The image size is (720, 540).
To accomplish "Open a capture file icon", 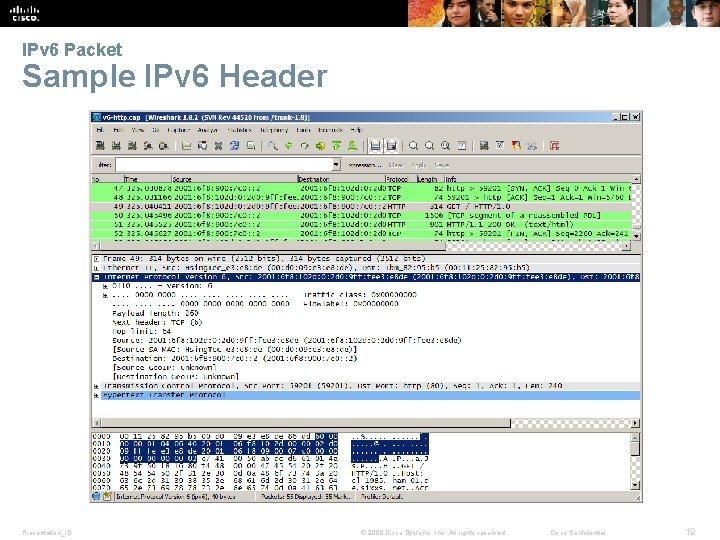I will point(186,146).
